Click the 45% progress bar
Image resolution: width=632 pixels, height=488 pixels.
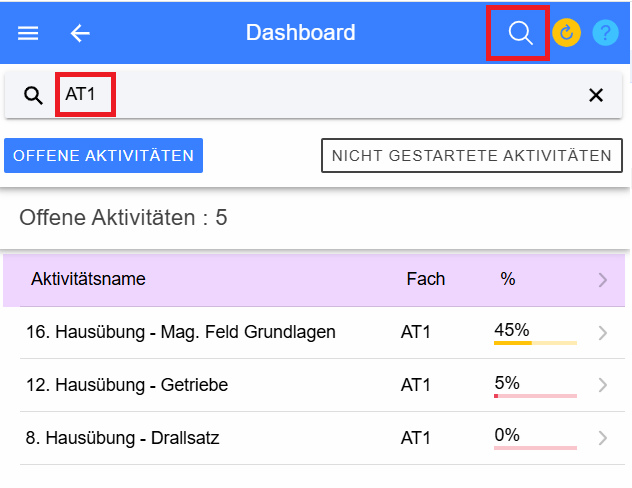point(534,343)
